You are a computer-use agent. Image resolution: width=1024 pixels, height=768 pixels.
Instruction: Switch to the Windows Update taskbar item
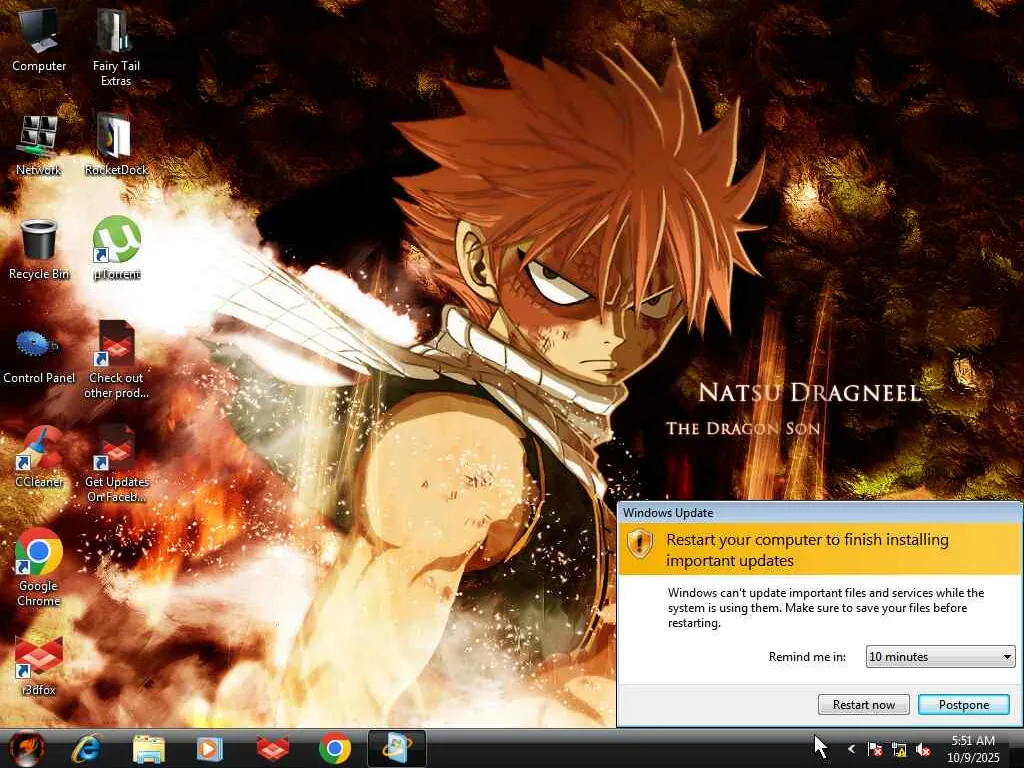[x=396, y=748]
